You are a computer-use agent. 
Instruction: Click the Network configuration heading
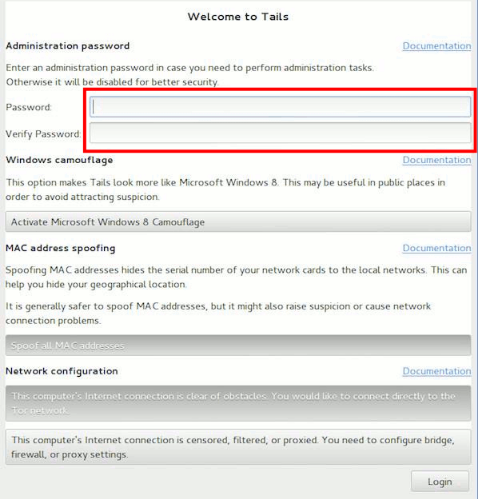(x=62, y=371)
